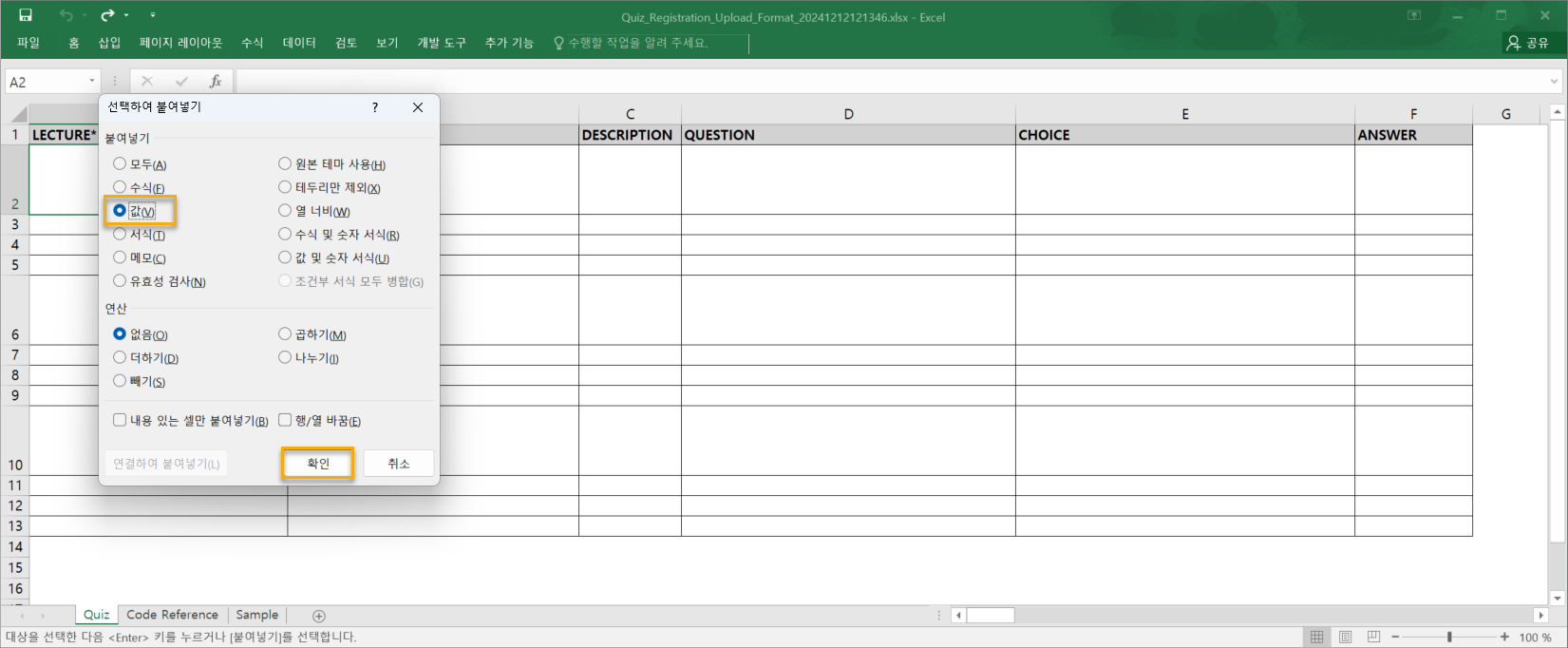Open the 데이터 ribbon tab
1568x648 pixels.
(299, 43)
